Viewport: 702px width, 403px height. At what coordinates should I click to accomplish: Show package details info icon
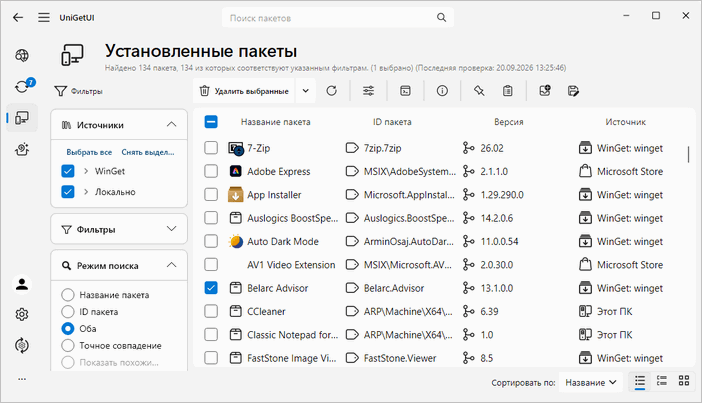(x=442, y=91)
